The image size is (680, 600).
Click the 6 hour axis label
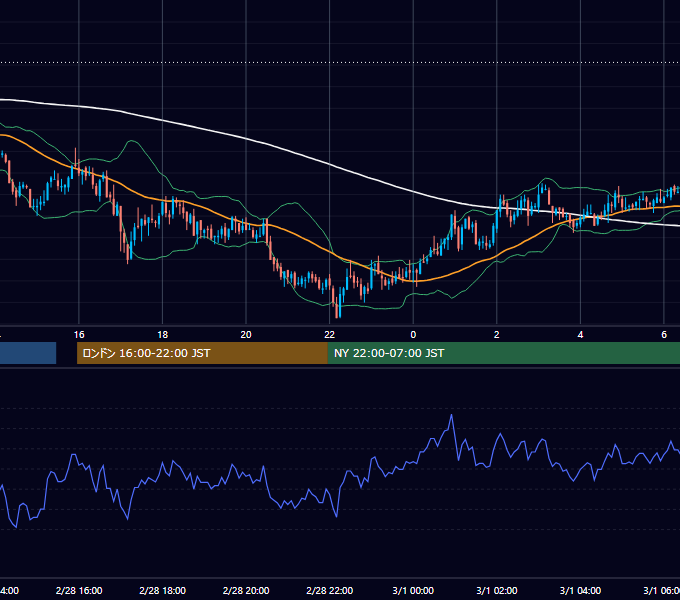pos(664,335)
